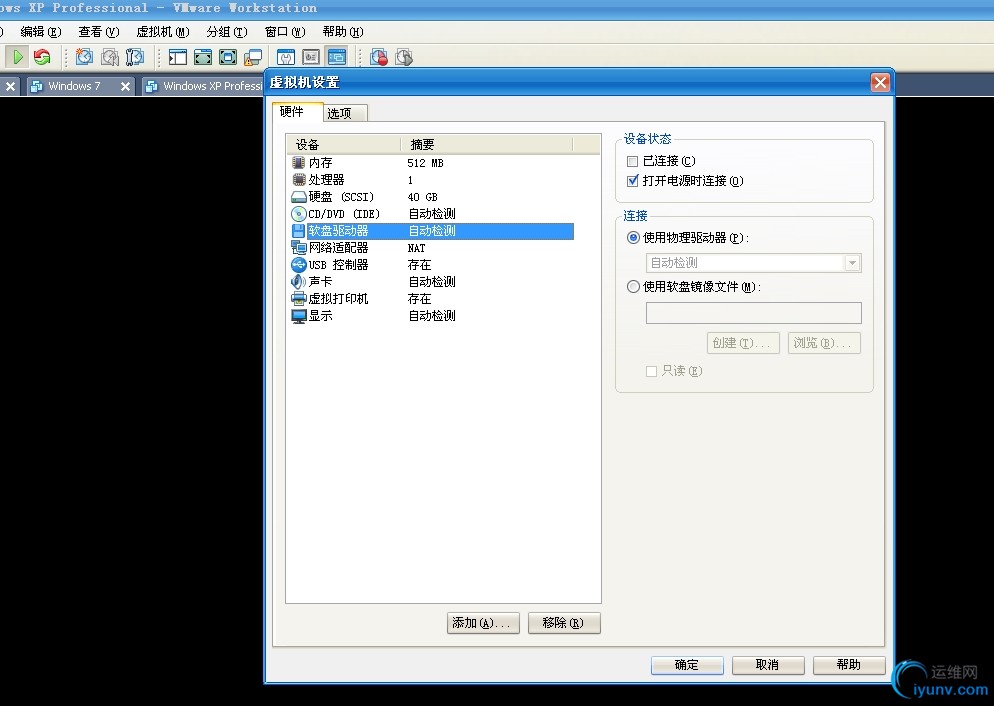Open the 查看(V) menu
This screenshot has height=706, width=994.
point(99,32)
